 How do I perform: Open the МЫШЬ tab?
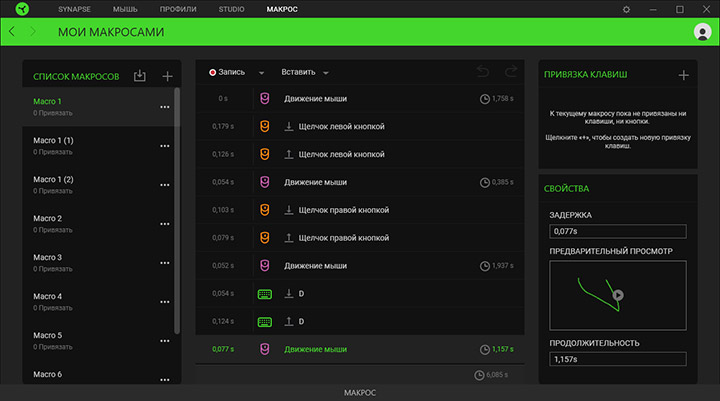tap(125, 9)
